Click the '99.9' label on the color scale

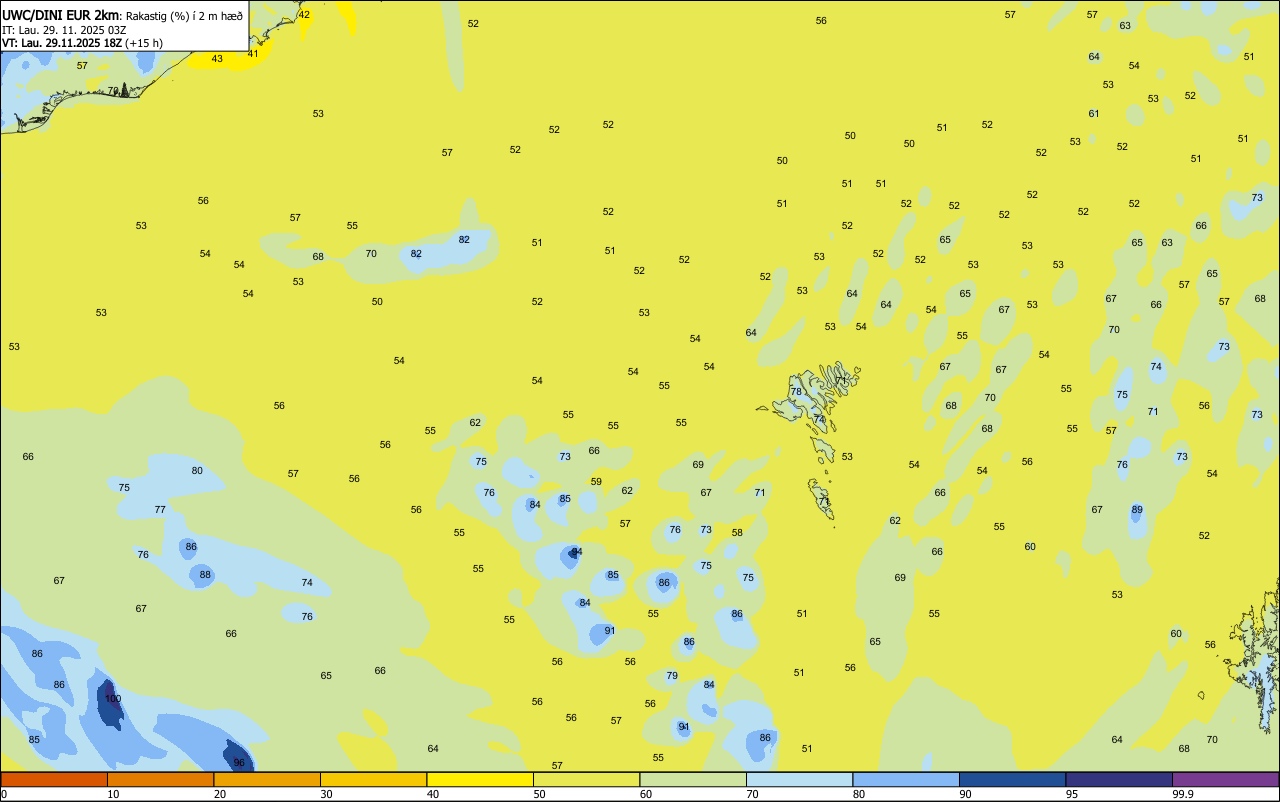(x=1183, y=794)
